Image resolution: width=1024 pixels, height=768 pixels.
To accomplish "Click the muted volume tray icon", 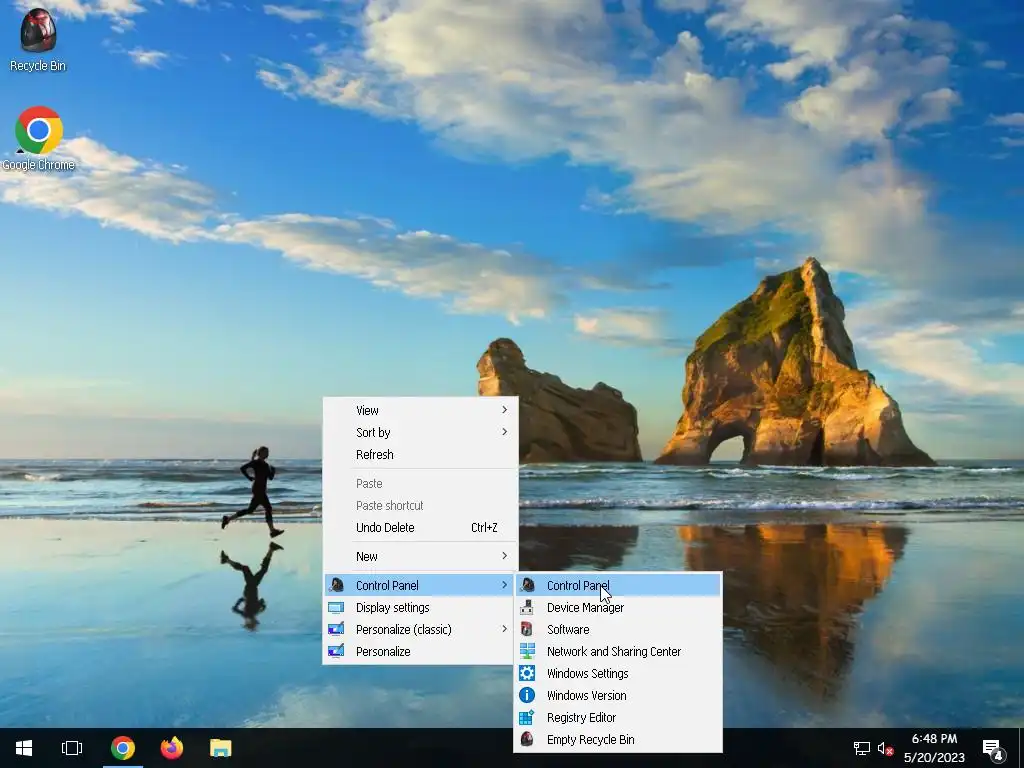I will pos(886,748).
